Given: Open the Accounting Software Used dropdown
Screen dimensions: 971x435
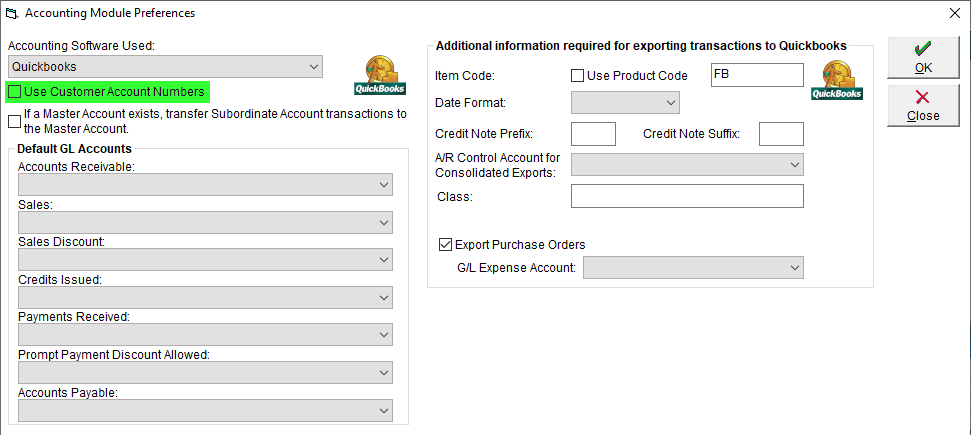Looking at the screenshot, I should 166,66.
